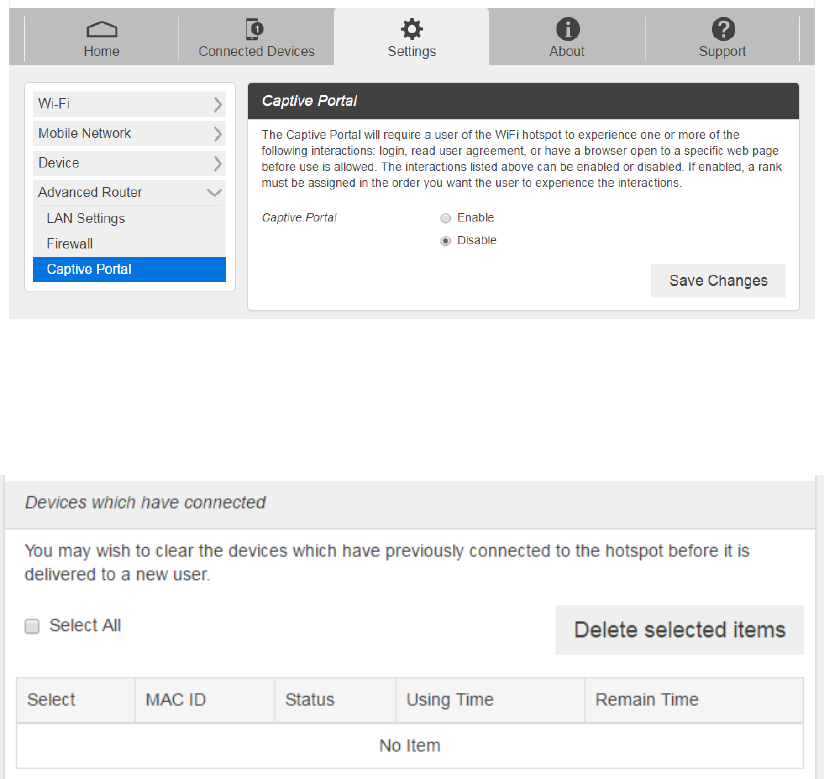Open the Firewall menu item
The width and height of the screenshot is (824, 779).
(x=70, y=243)
